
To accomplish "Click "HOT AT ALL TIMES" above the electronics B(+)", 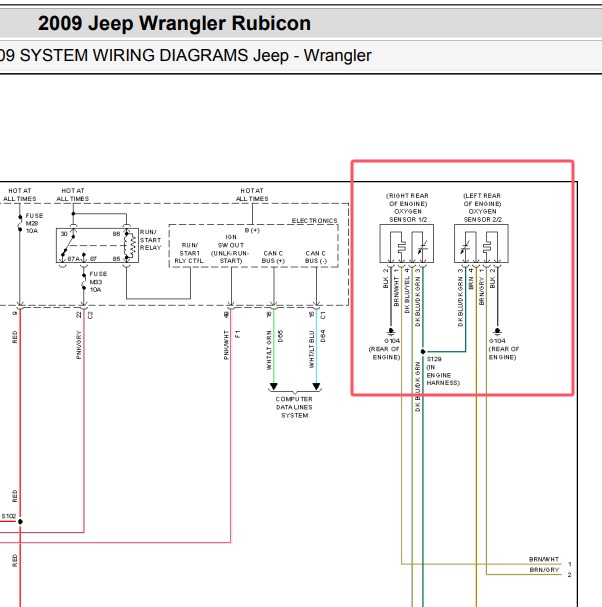I will tap(252, 195).
